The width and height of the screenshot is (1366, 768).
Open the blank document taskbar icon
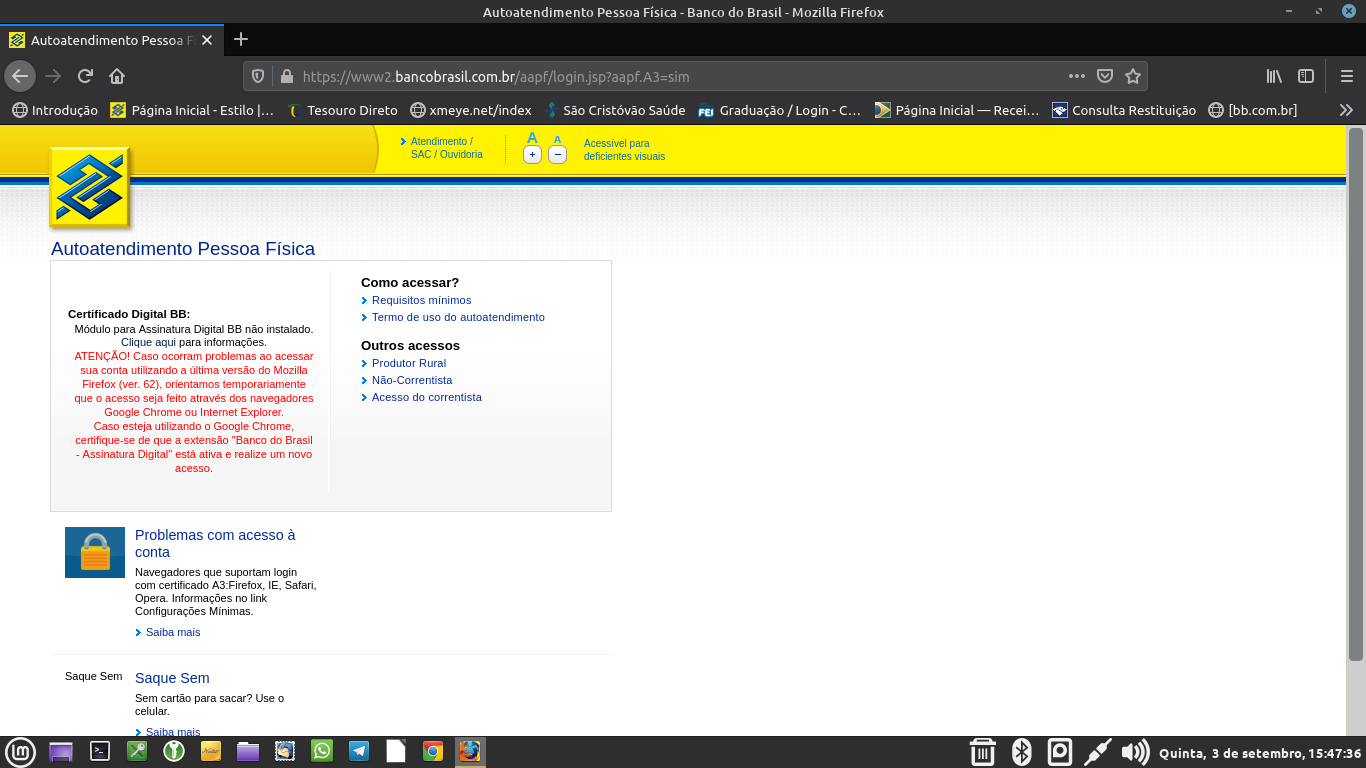point(396,751)
